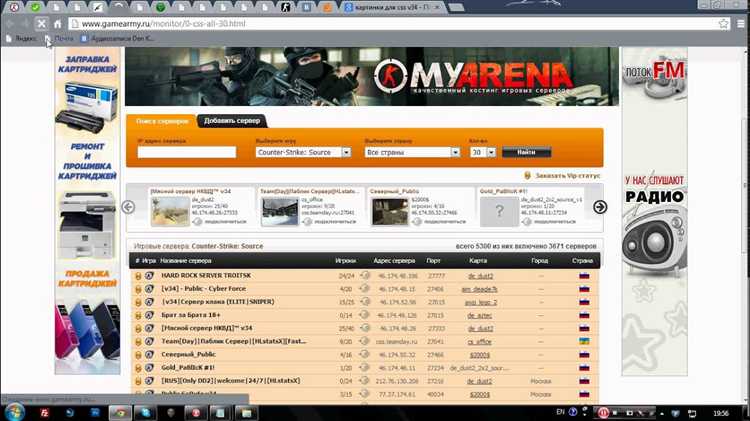Switch to the Добавить сервер tab
The height and width of the screenshot is (421, 750).
pos(232,121)
